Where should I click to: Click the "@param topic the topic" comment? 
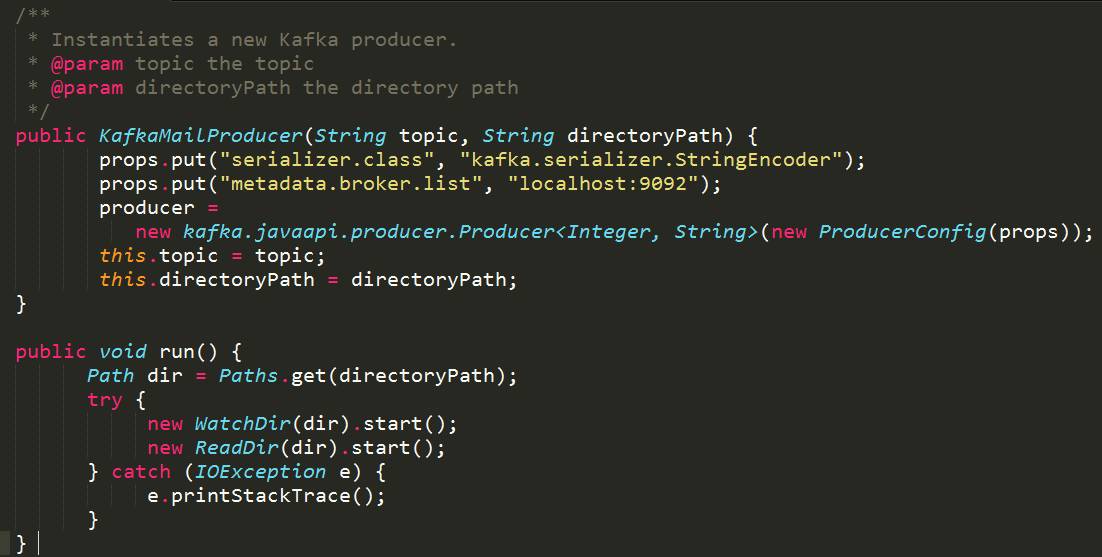click(x=182, y=64)
